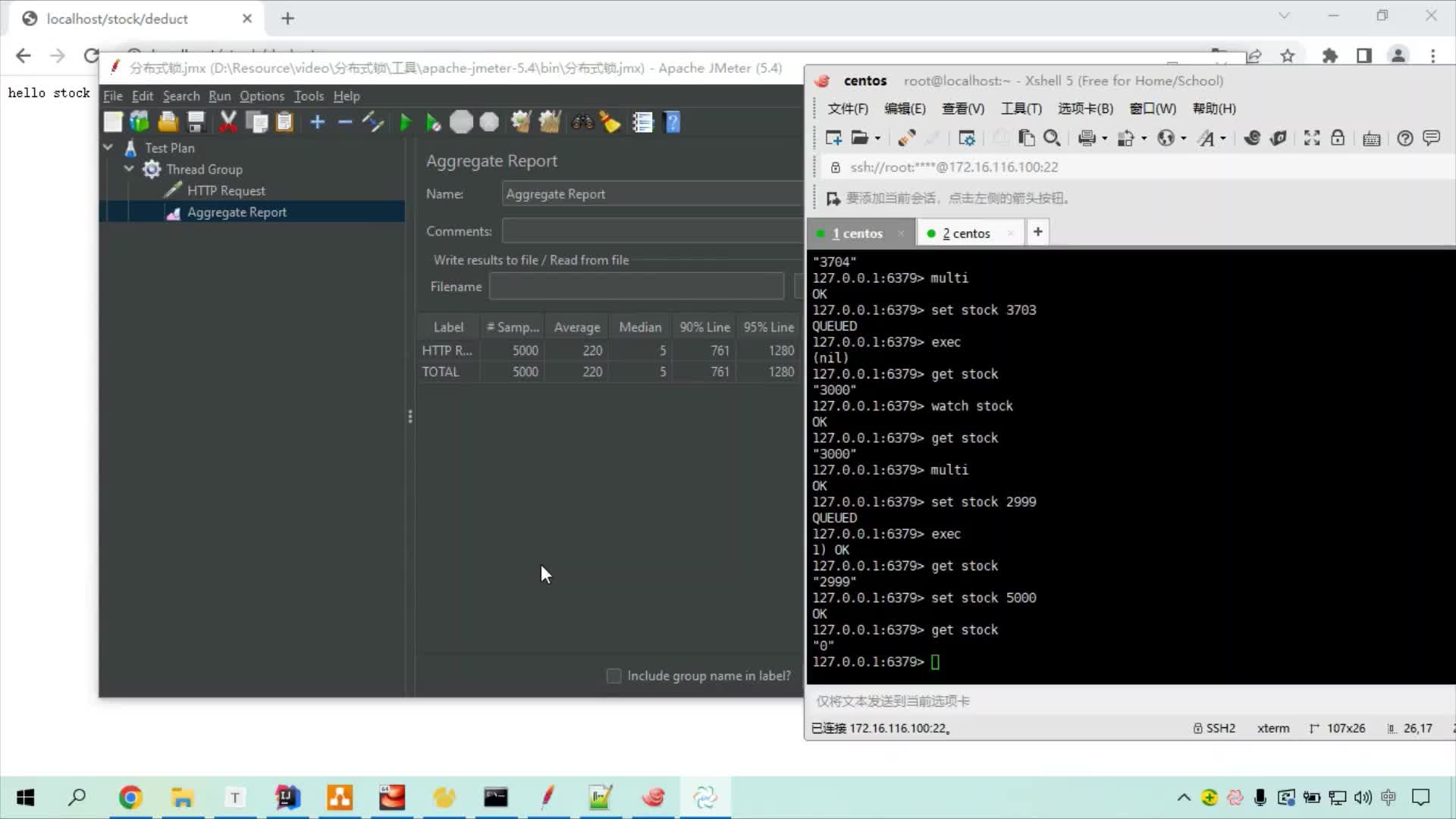Select the 1 centos terminal tab

(x=857, y=232)
